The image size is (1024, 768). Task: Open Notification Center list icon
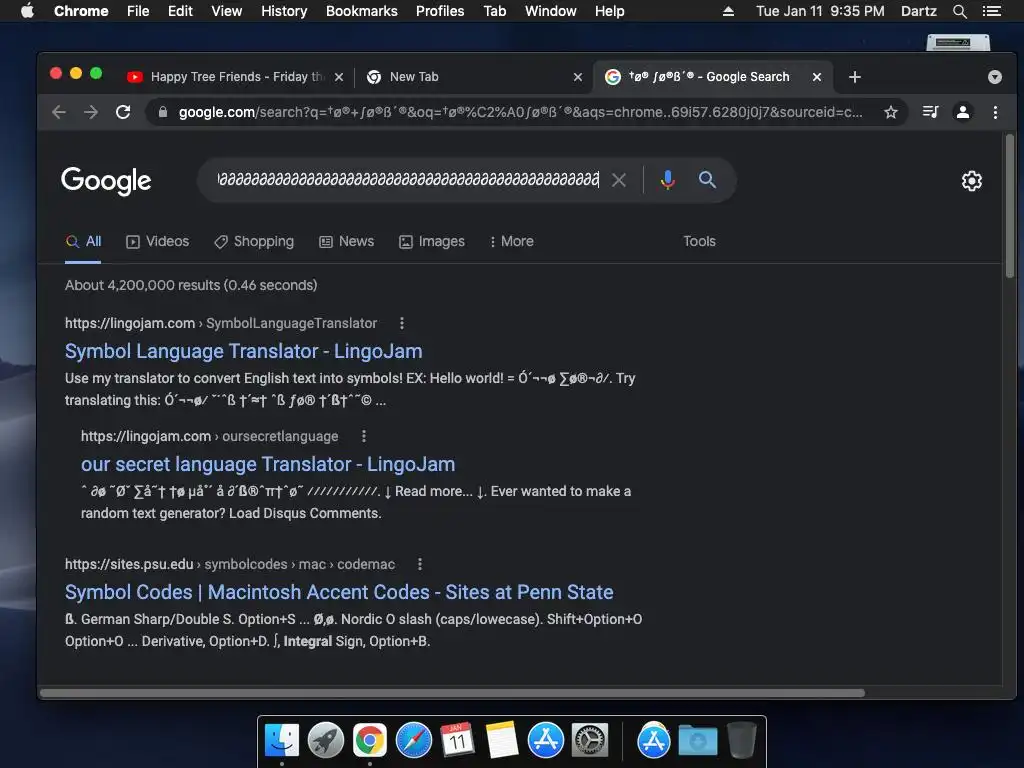[991, 11]
